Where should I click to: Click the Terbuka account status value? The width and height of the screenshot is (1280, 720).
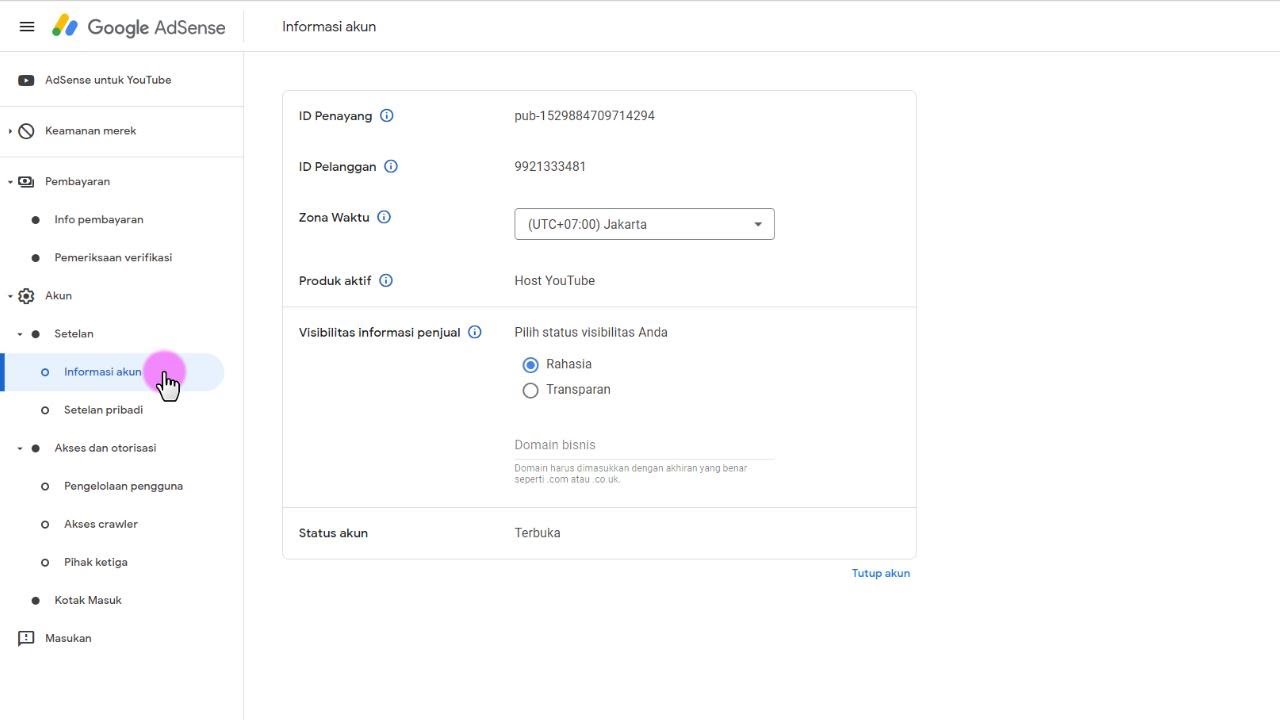coord(537,533)
